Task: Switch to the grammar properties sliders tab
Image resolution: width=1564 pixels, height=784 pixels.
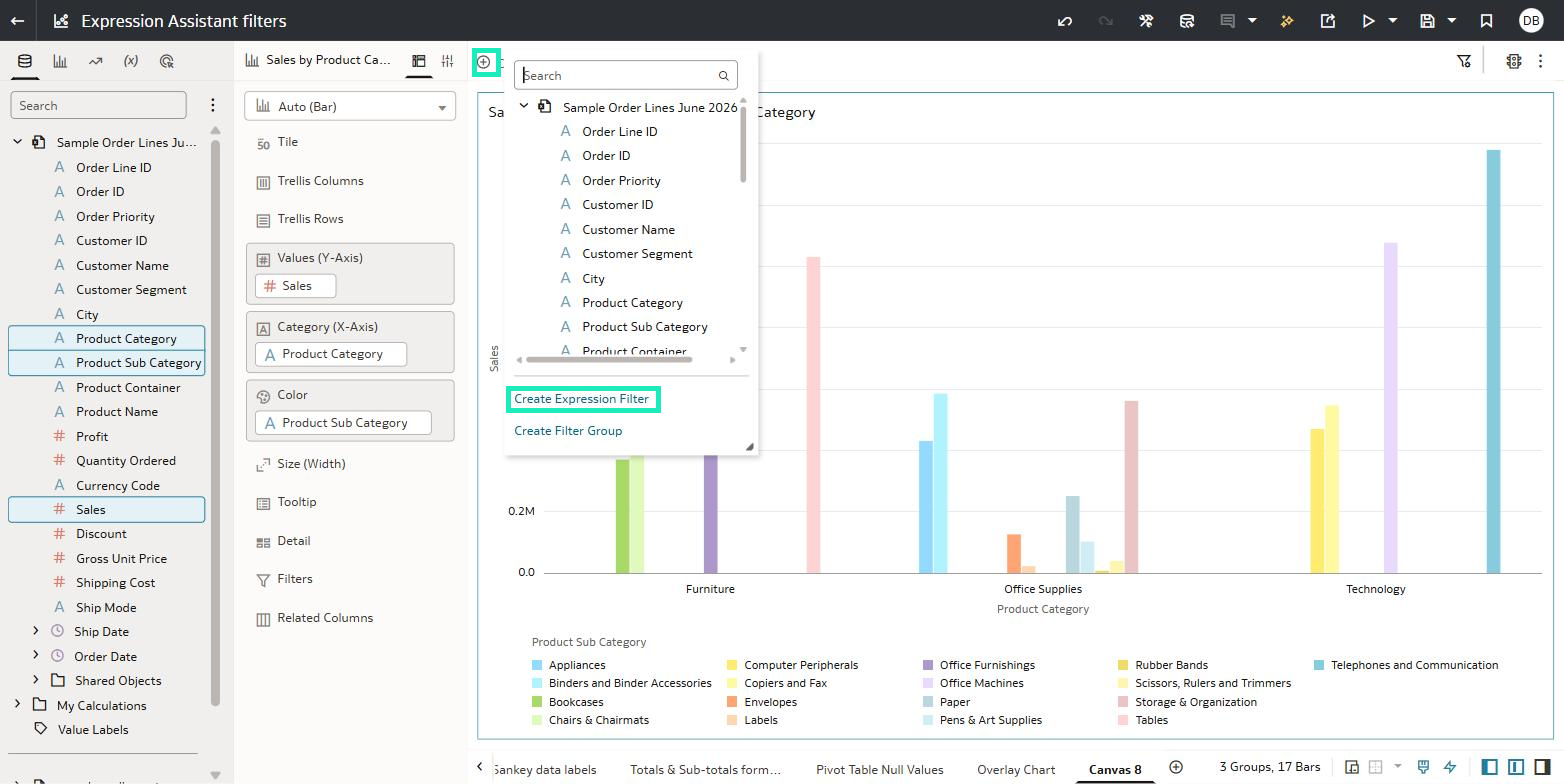Action: point(447,61)
